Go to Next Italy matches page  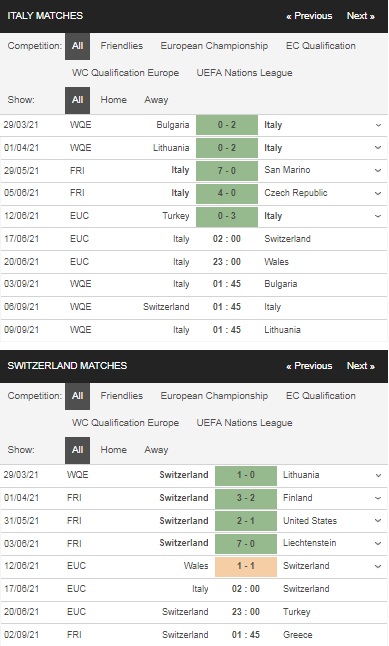(361, 16)
